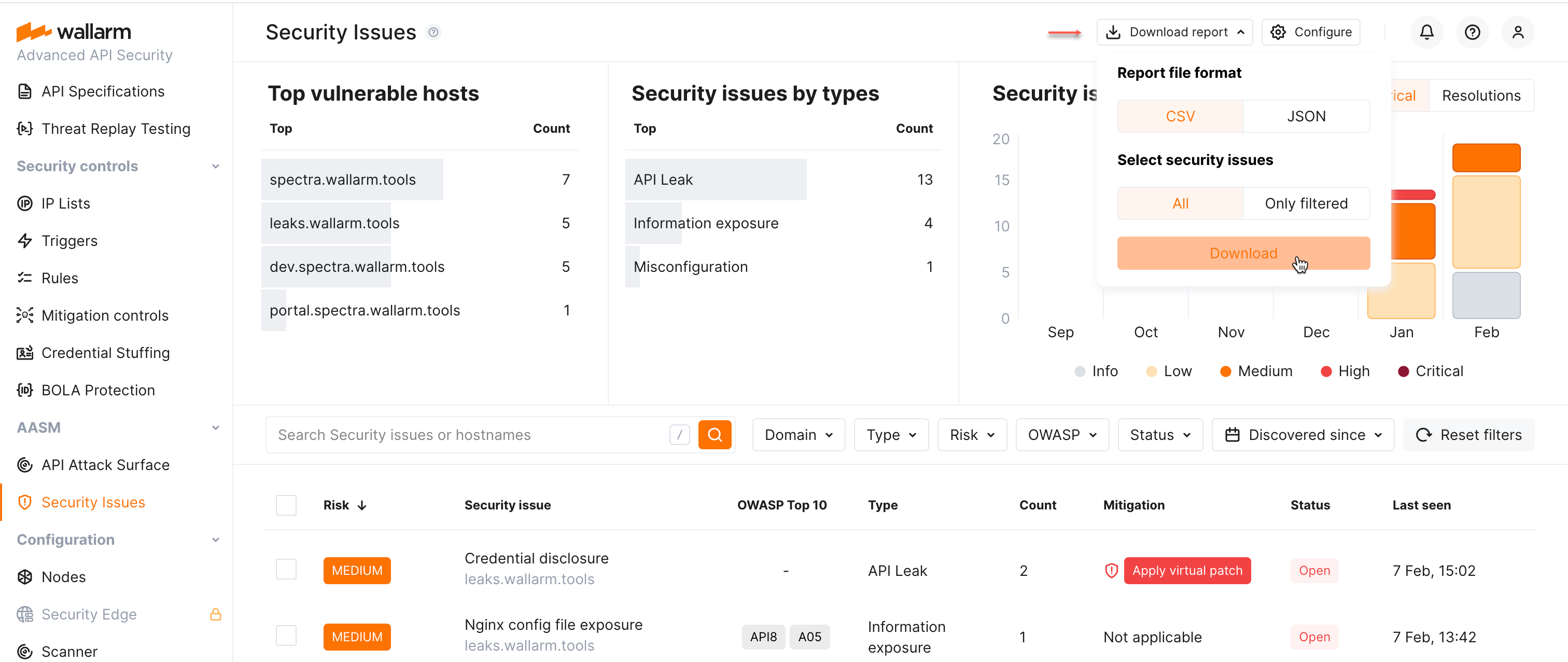Open the Domain filter dropdown
Viewport: 1568px width, 662px height.
pos(798,434)
